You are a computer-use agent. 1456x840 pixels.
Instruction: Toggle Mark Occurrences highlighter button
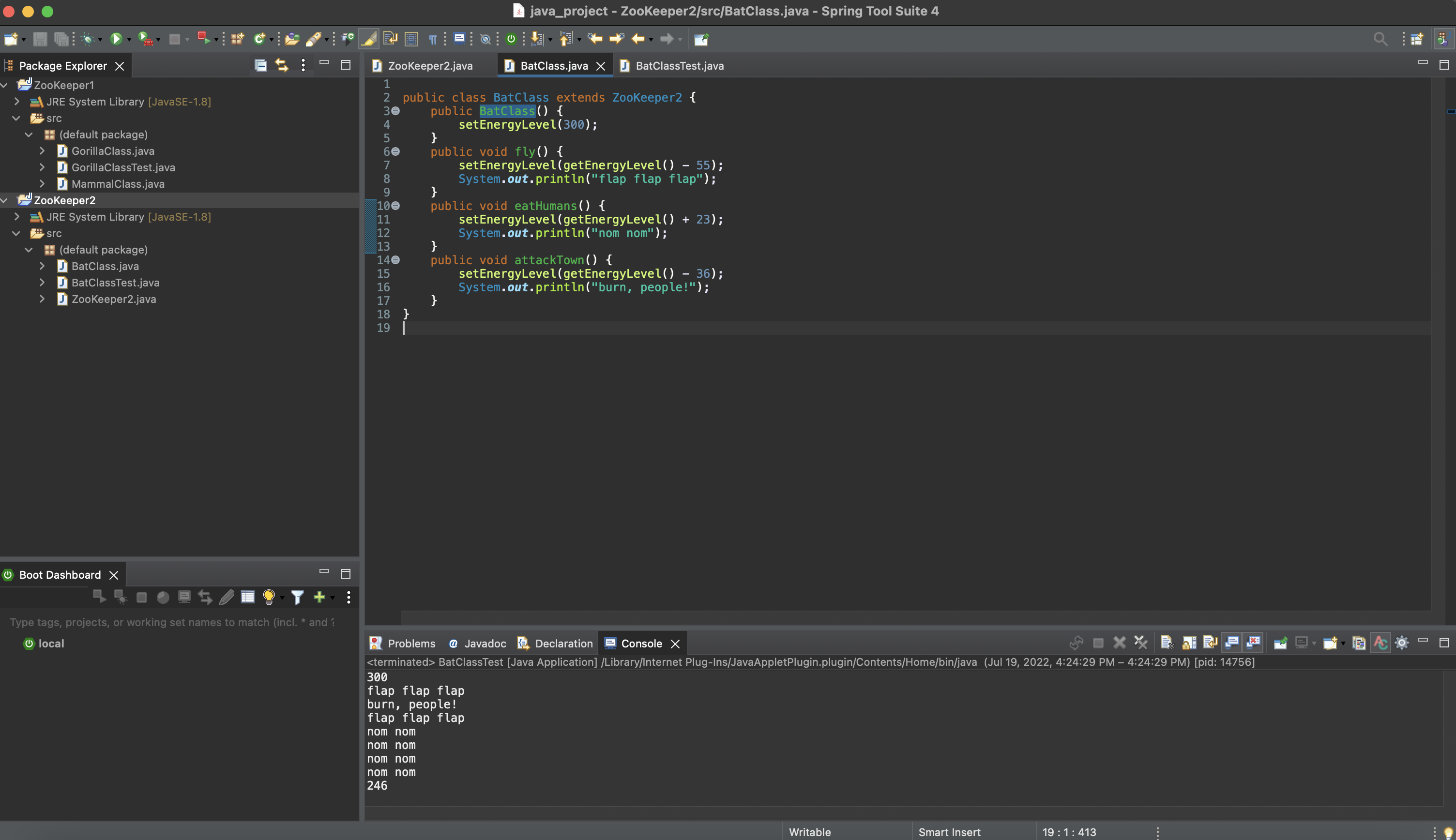click(x=369, y=39)
